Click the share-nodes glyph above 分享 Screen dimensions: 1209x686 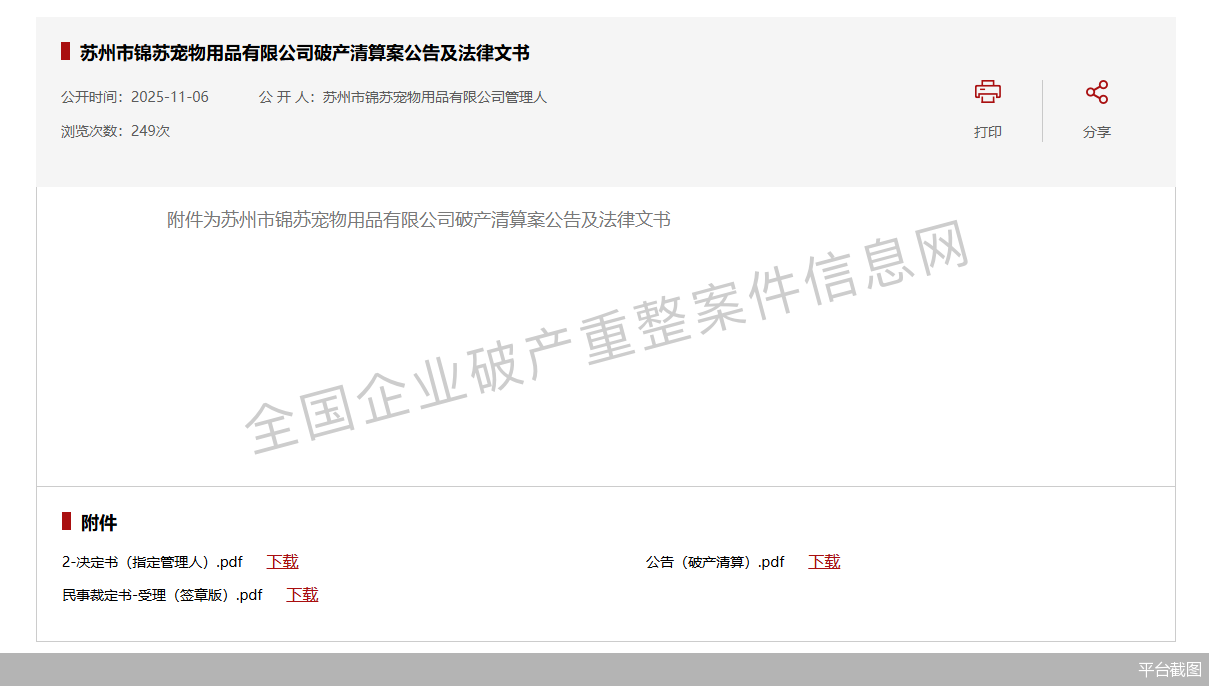click(x=1097, y=90)
